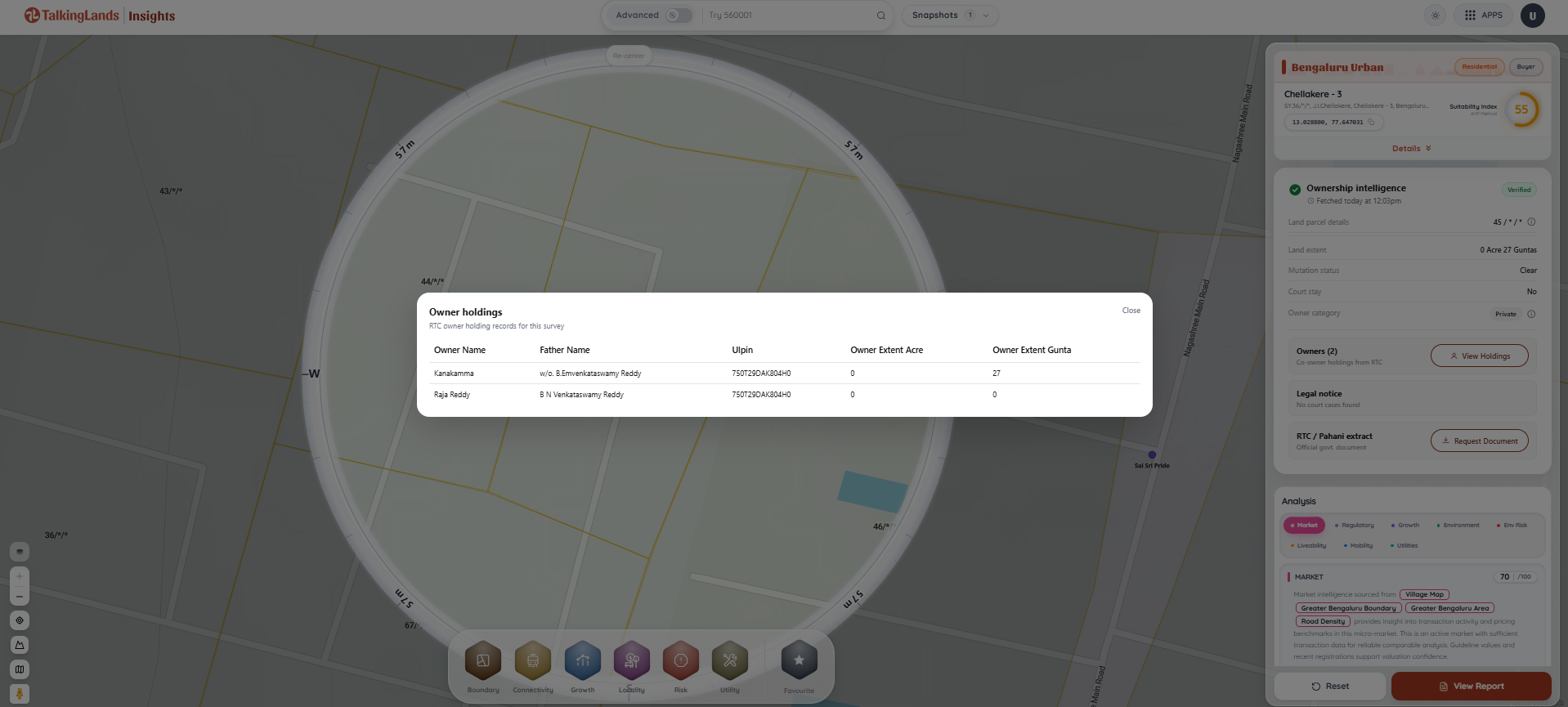Image resolution: width=1568 pixels, height=707 pixels.
Task: Click the street view pegman icon
Action: point(20,694)
